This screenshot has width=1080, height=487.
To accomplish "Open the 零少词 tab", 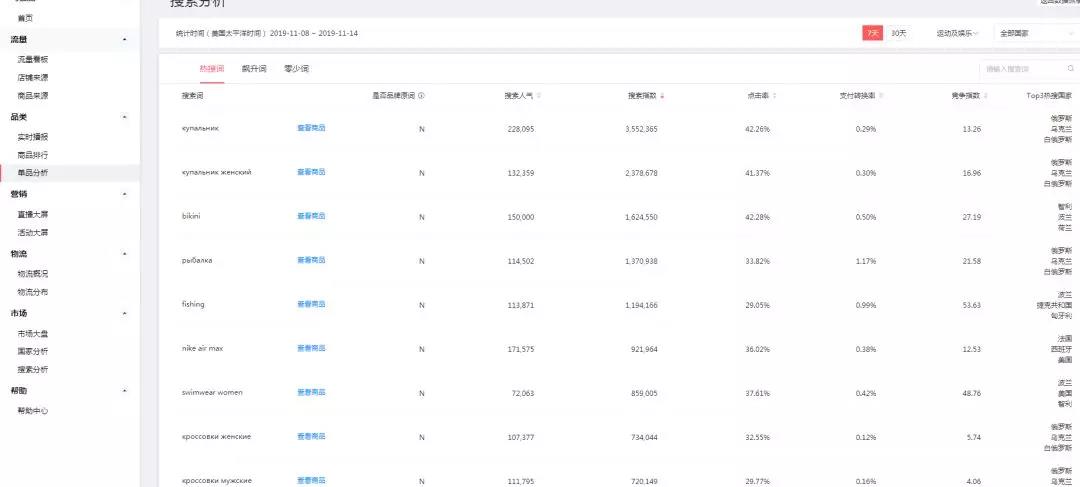I will pos(296,69).
